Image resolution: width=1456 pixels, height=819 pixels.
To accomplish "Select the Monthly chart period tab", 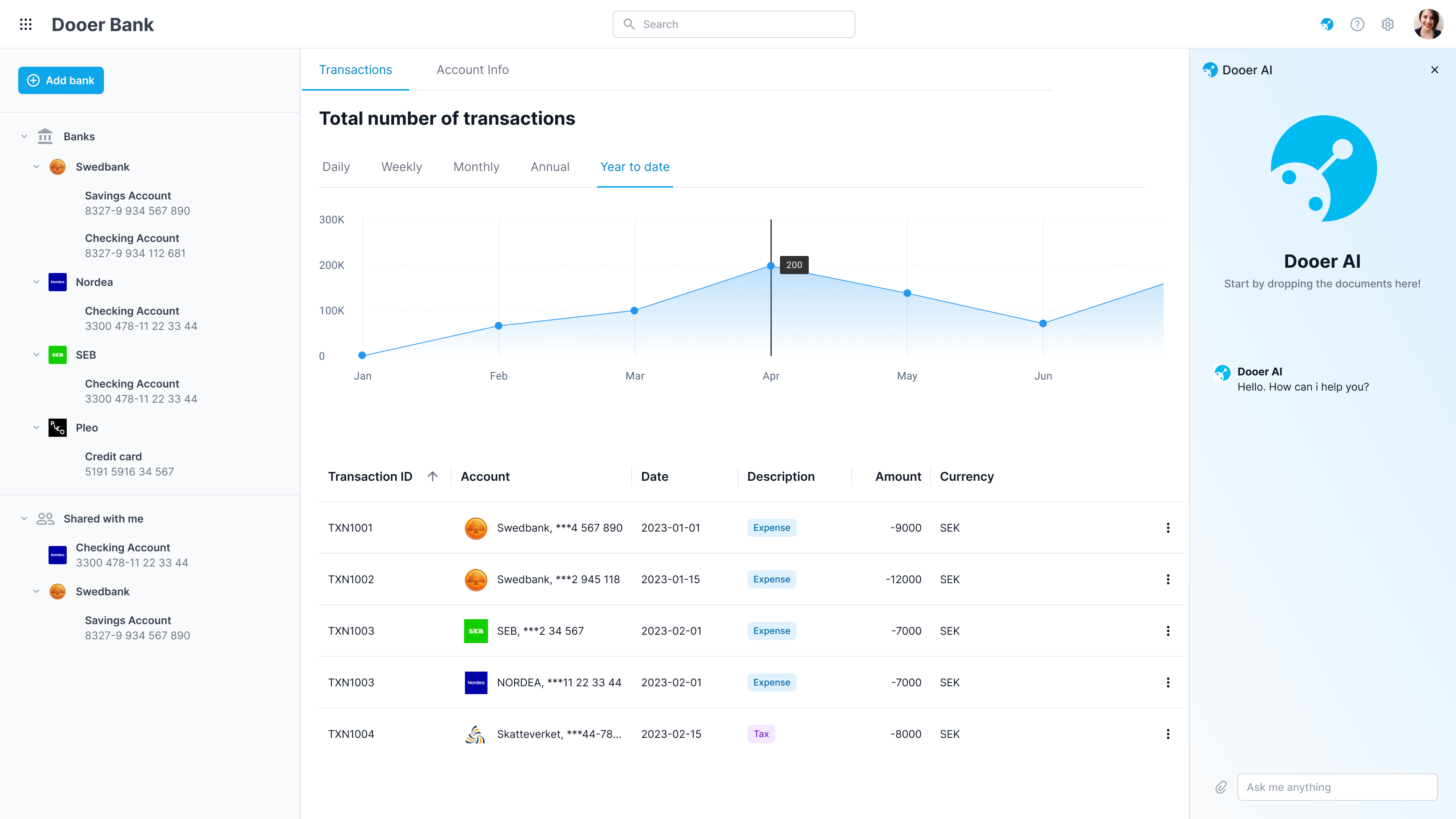I will [x=476, y=167].
